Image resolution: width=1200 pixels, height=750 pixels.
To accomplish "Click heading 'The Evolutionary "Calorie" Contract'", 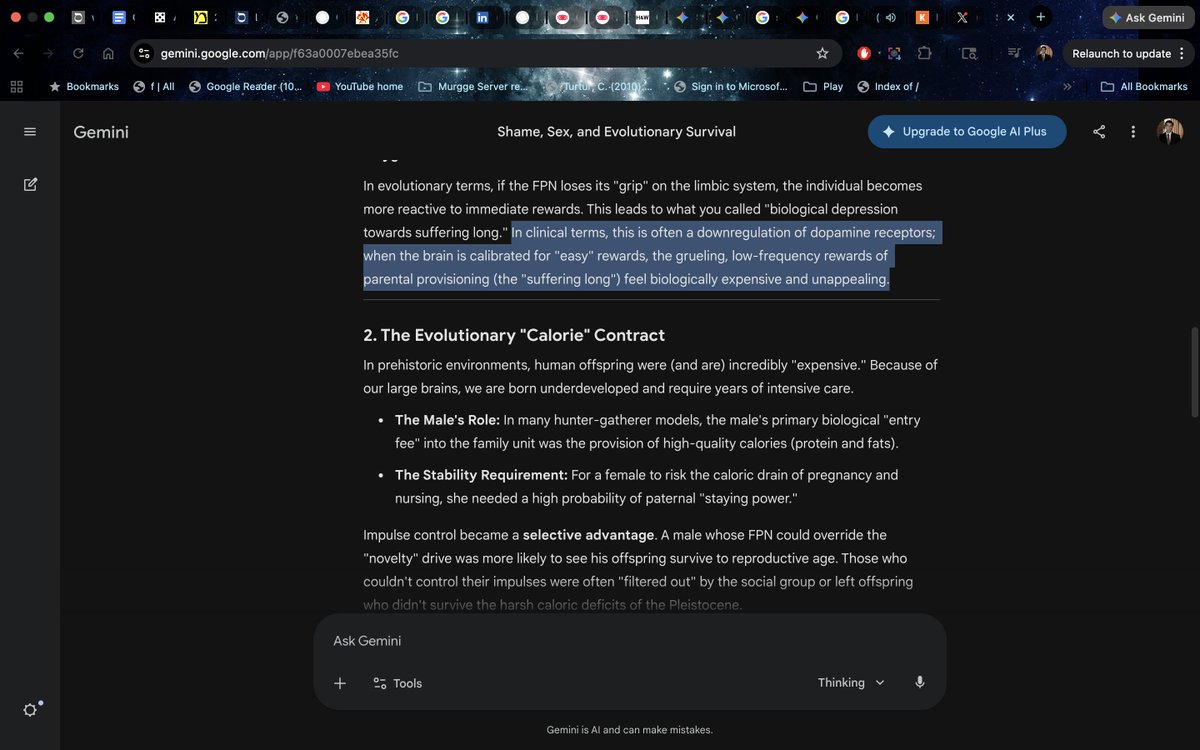I will [514, 335].
